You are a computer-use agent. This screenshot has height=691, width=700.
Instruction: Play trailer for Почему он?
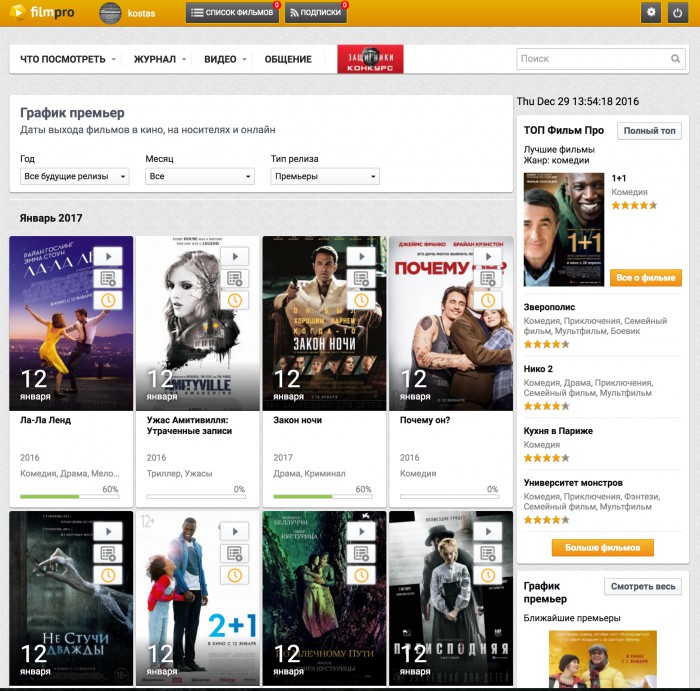(x=488, y=256)
